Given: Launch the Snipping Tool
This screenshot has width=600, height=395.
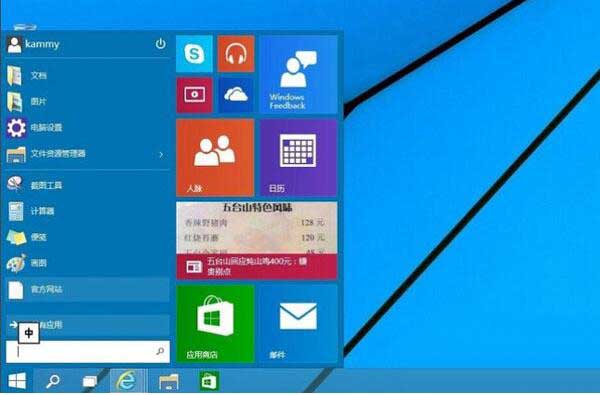Looking at the screenshot, I should pyautogui.click(x=88, y=185).
